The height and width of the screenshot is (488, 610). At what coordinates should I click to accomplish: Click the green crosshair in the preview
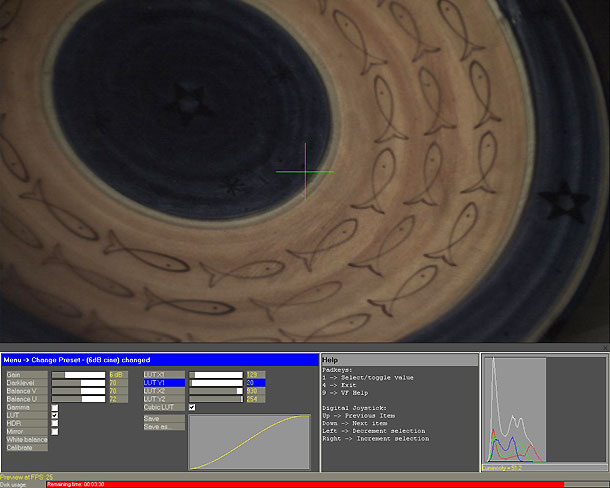pos(305,172)
